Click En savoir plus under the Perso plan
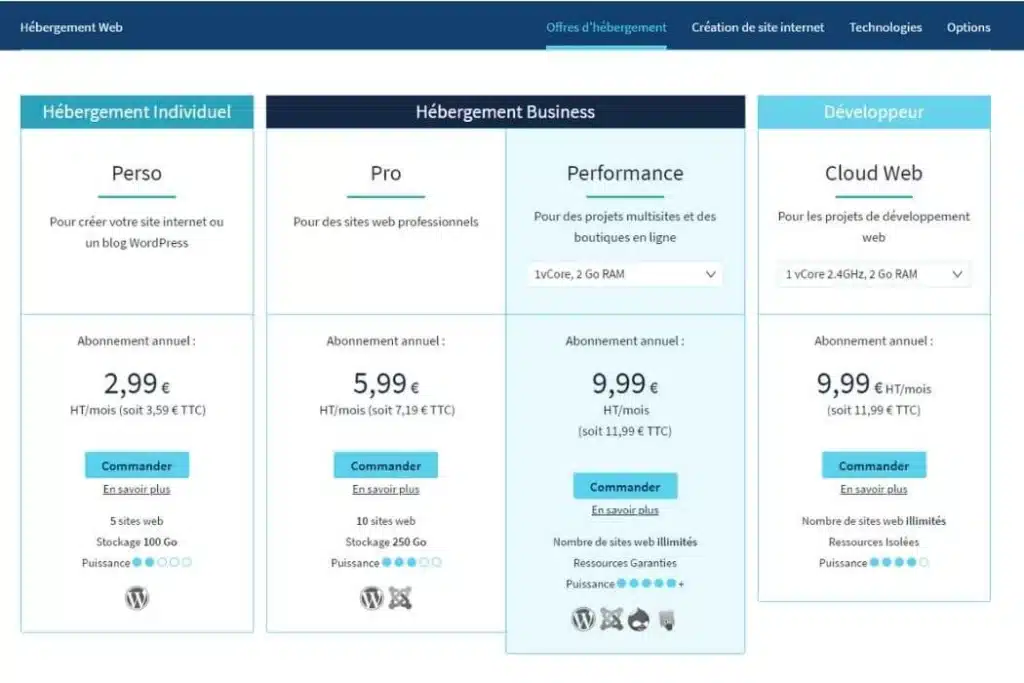Image resolution: width=1024 pixels, height=683 pixels. tap(136, 489)
